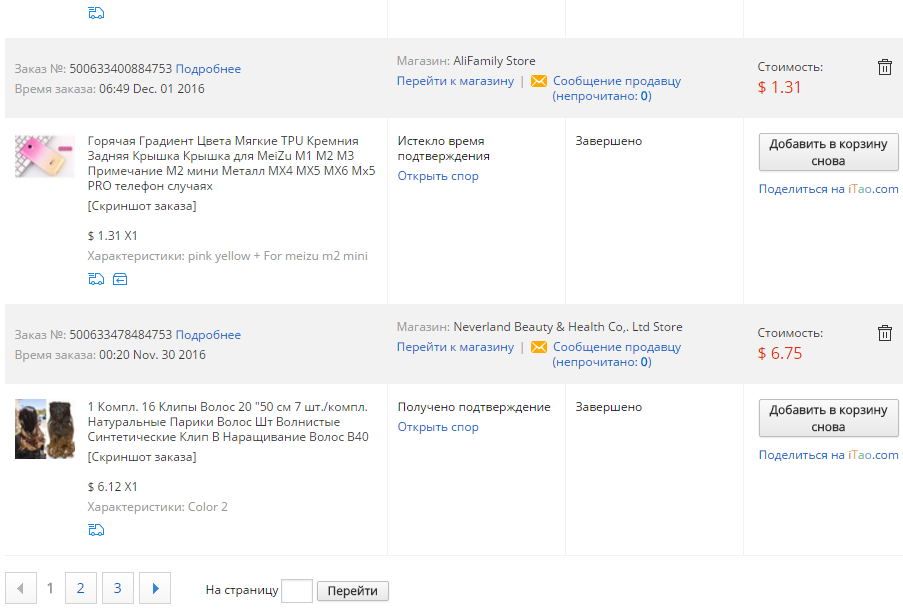Go to Neverland Beauty store via Перейти к магазину

(x=455, y=347)
